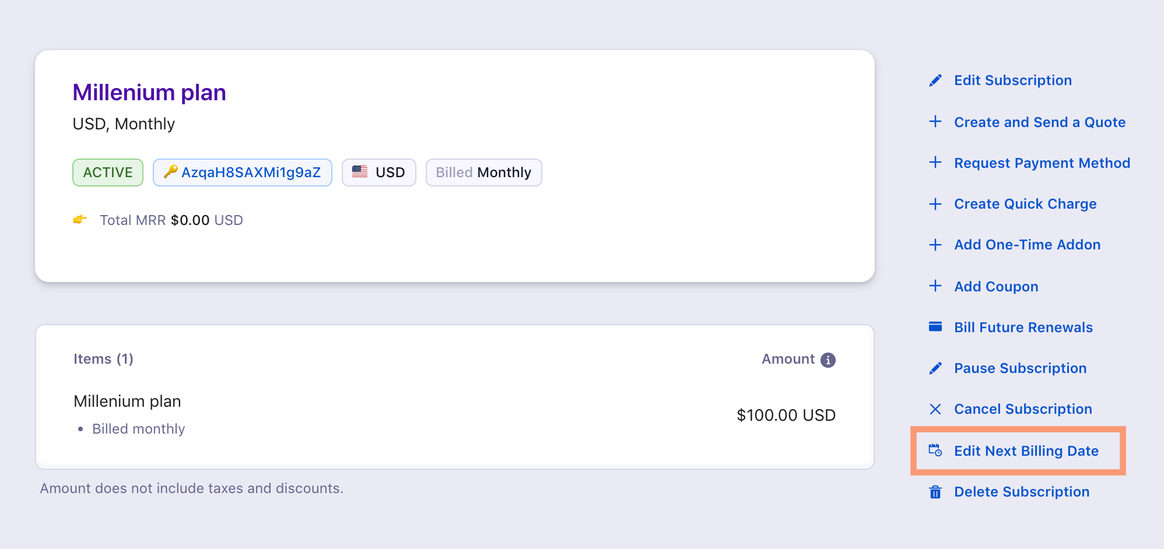Open the Millenium plan title link
This screenshot has width=1164, height=549.
(149, 93)
